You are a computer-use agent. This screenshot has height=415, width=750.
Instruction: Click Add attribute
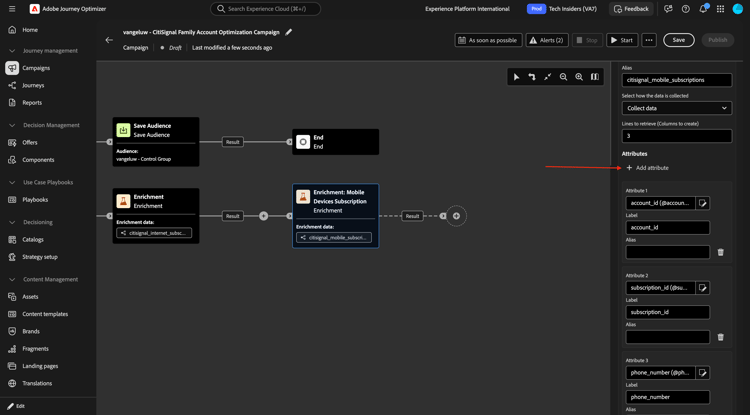[647, 168]
